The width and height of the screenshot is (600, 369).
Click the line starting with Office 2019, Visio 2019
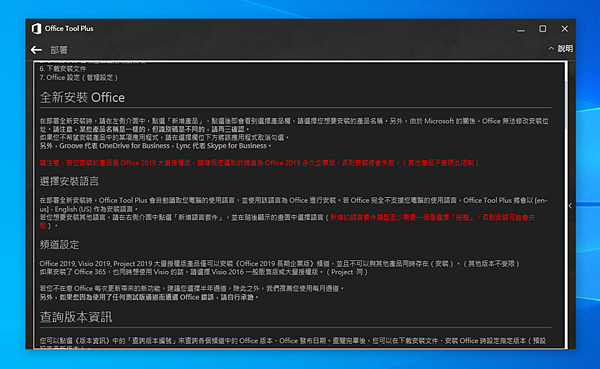[280, 263]
